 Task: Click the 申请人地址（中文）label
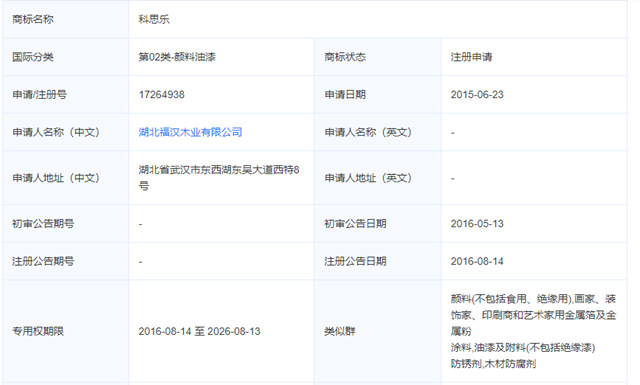[x=56, y=178]
